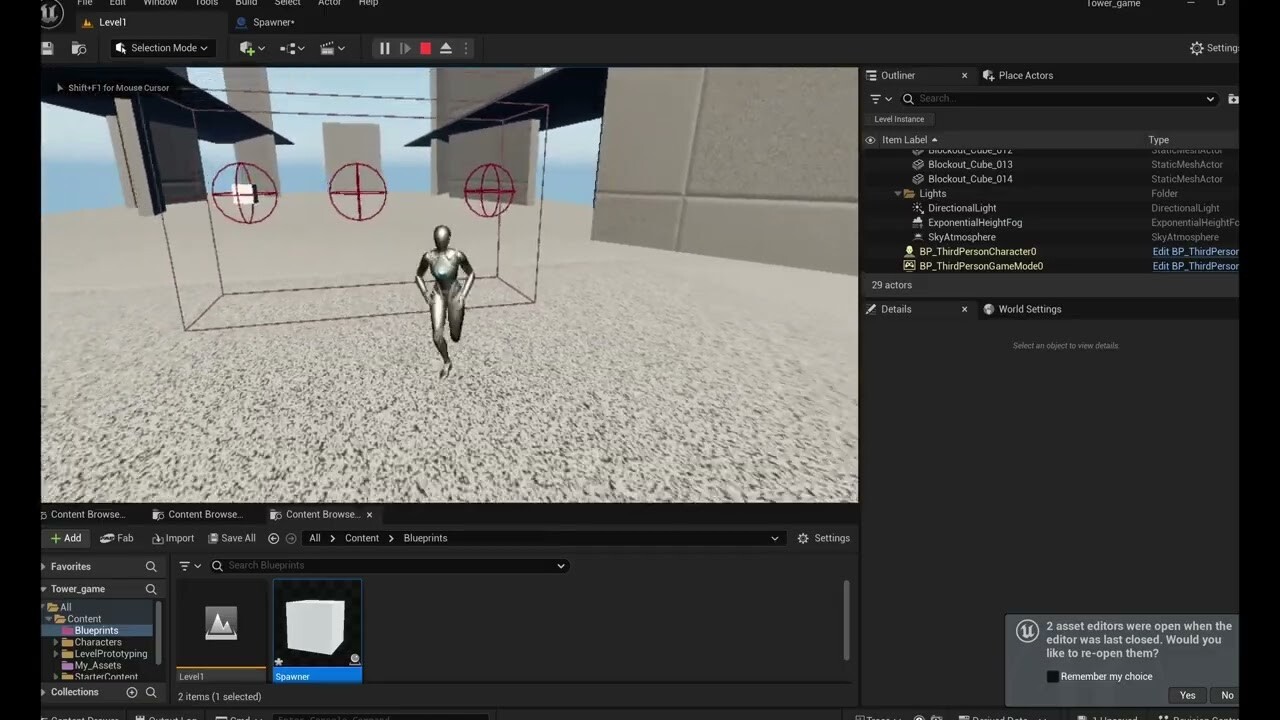Viewport: 1280px width, 720px height.
Task: Click the Window menu item
Action: [160, 3]
